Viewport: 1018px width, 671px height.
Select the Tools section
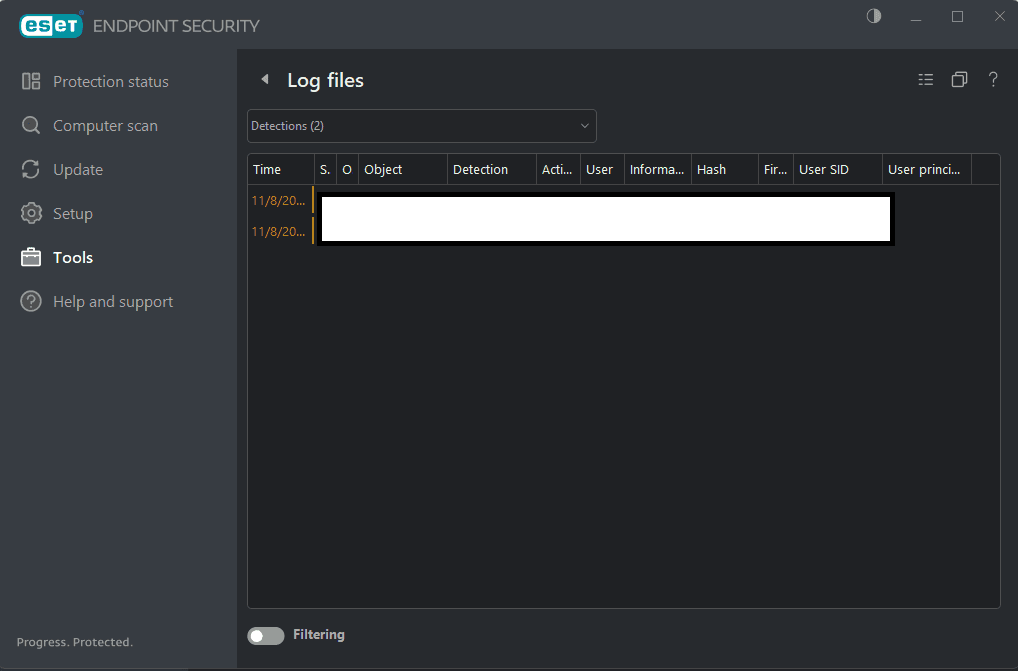click(73, 258)
